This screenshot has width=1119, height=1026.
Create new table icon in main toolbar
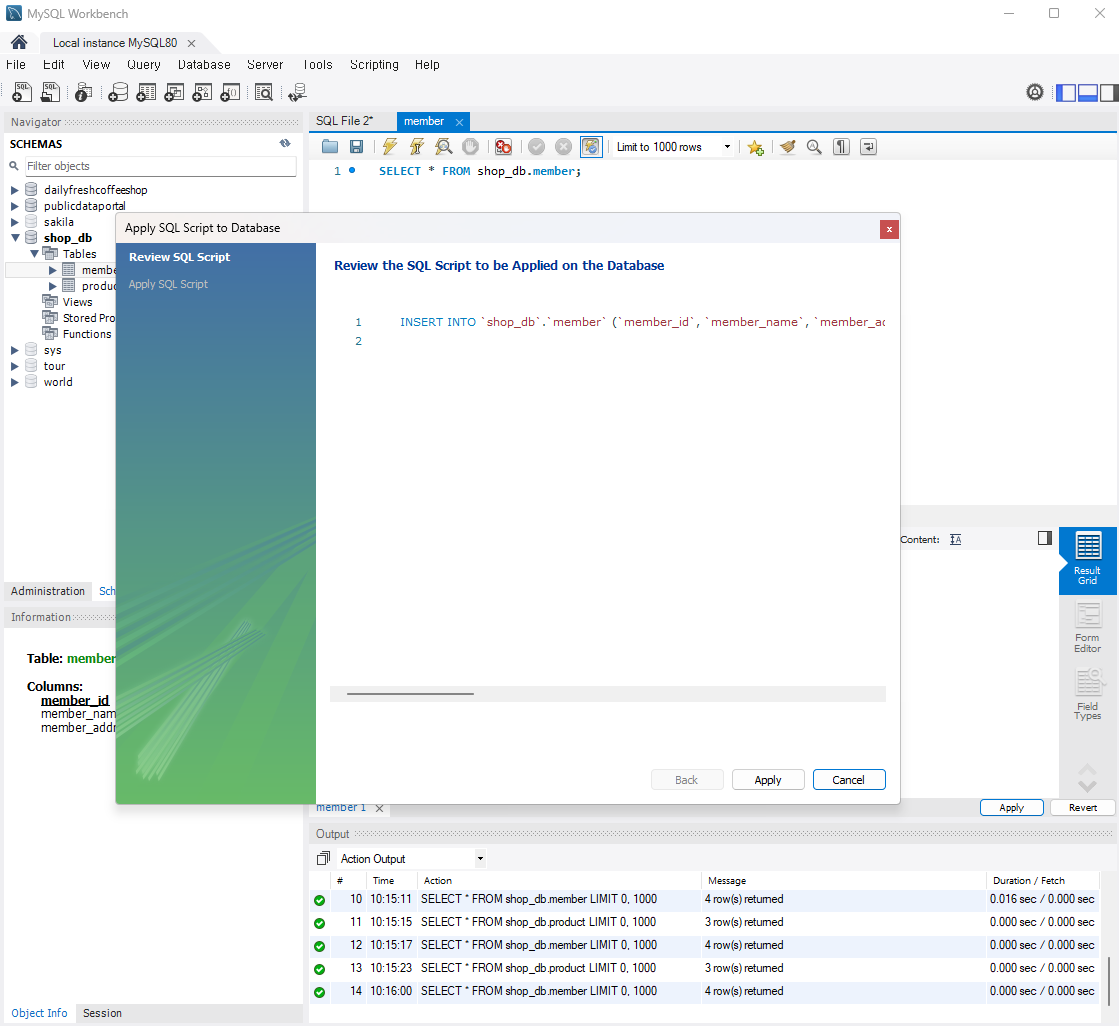tap(146, 92)
